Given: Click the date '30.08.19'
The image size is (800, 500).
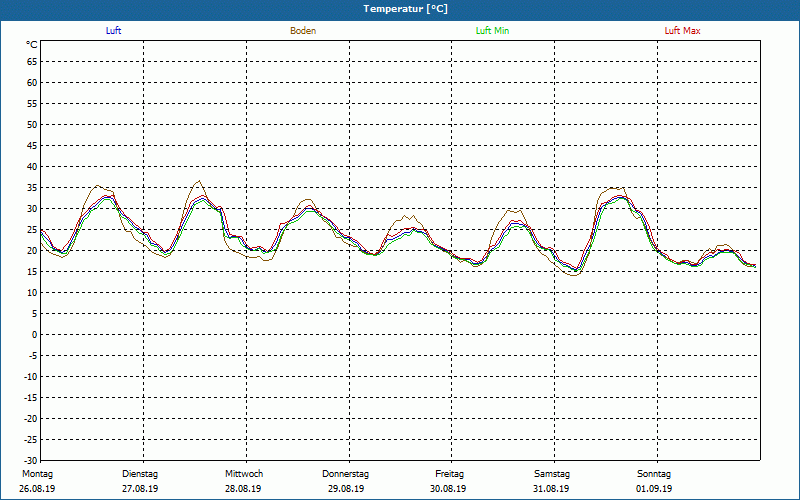Looking at the screenshot, I should (x=448, y=489).
